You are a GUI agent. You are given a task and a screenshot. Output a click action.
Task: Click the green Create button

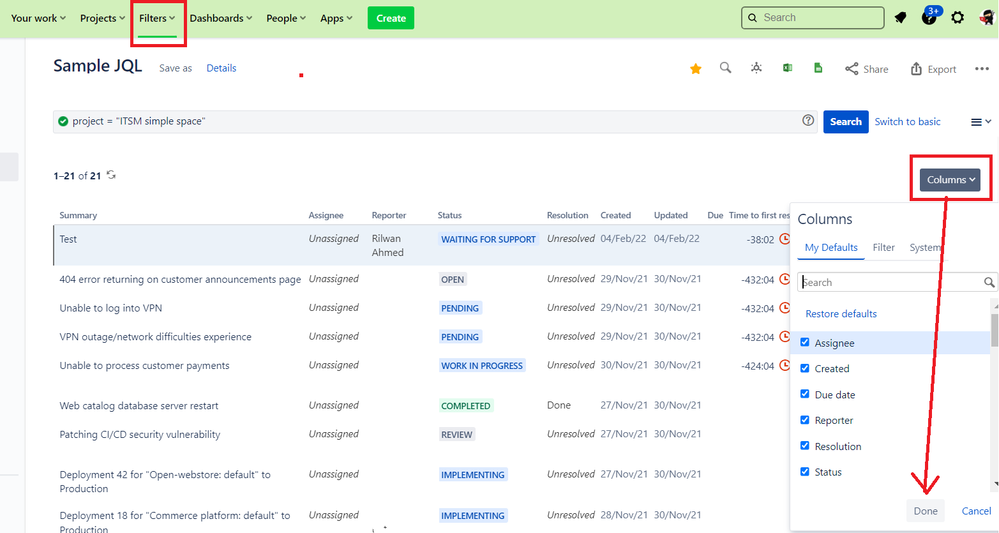point(390,18)
